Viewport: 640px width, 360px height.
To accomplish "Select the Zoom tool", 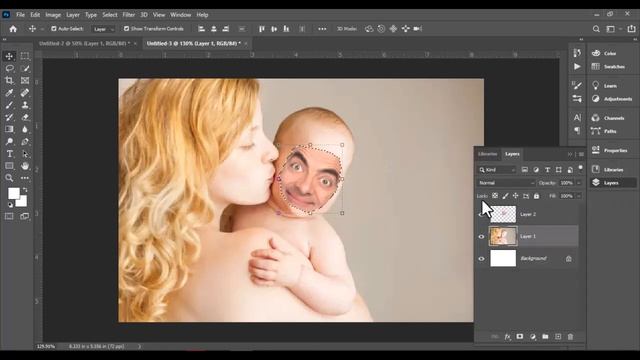I will [x=9, y=178].
